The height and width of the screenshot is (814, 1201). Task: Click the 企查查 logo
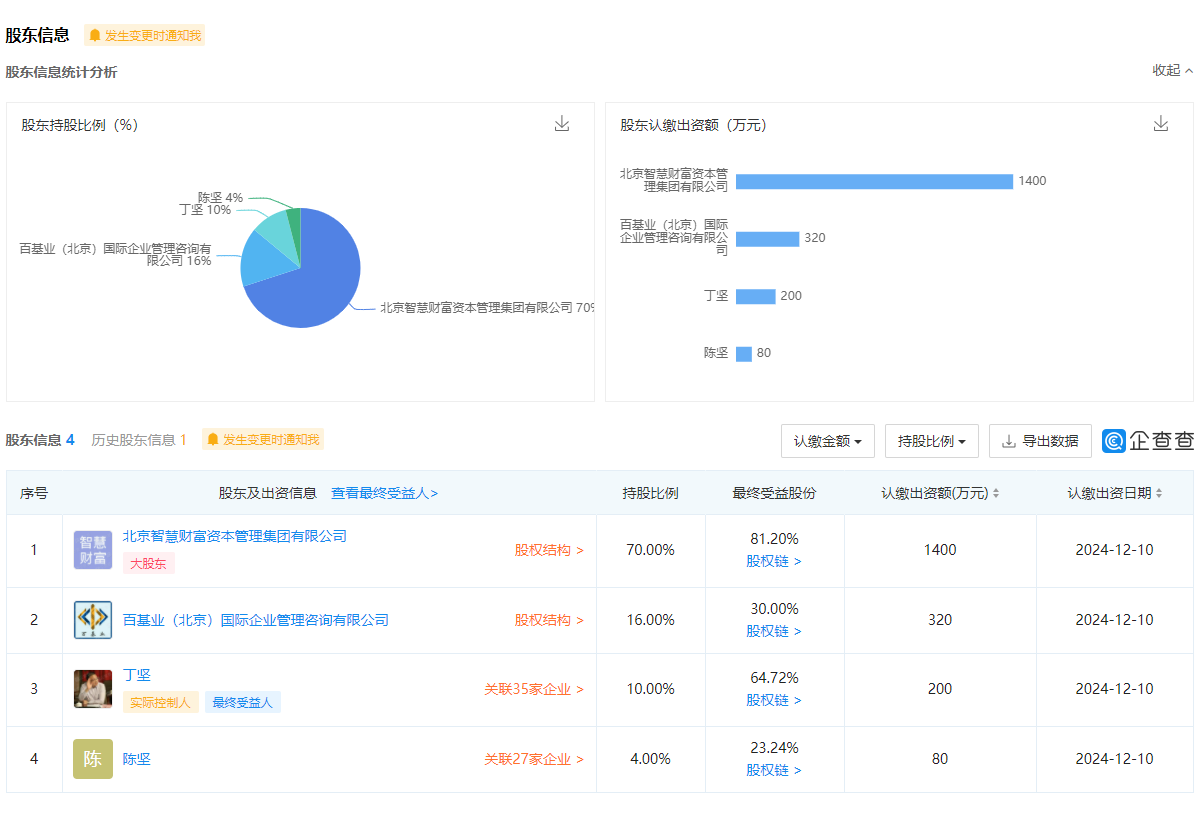[1148, 441]
